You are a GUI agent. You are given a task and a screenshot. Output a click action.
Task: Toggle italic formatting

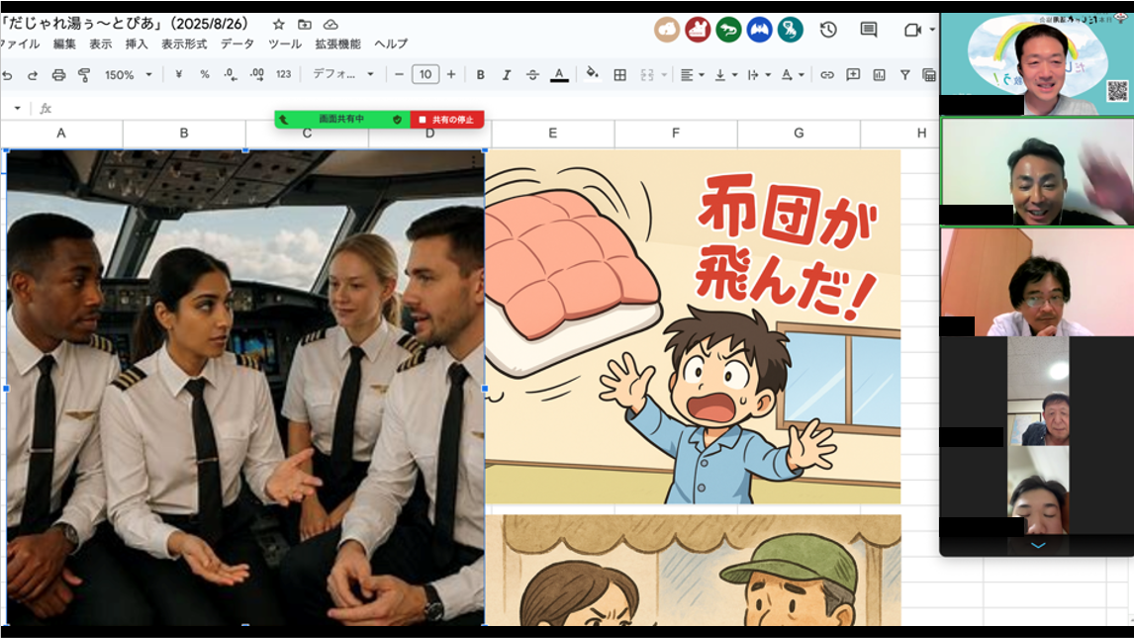506,75
